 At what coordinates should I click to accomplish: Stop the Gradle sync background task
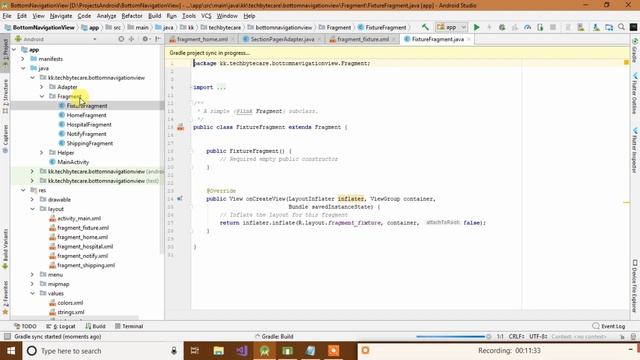489,337
